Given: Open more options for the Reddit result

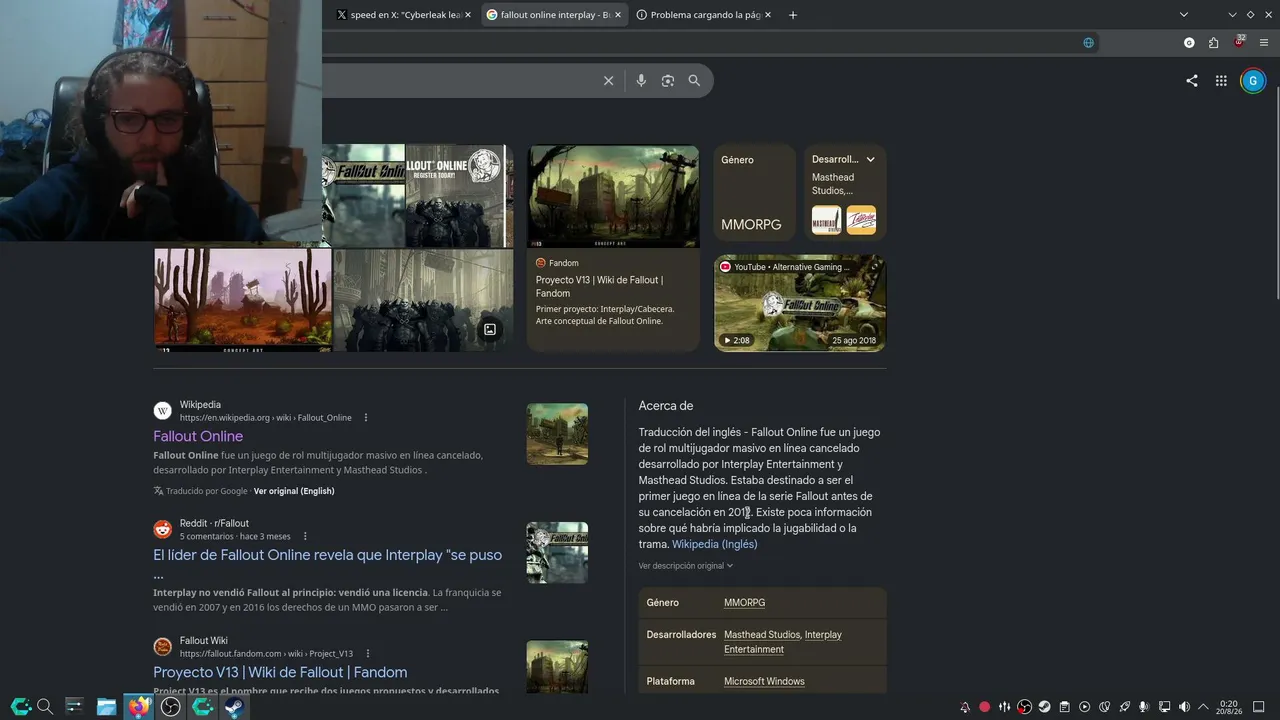Looking at the screenshot, I should (305, 536).
